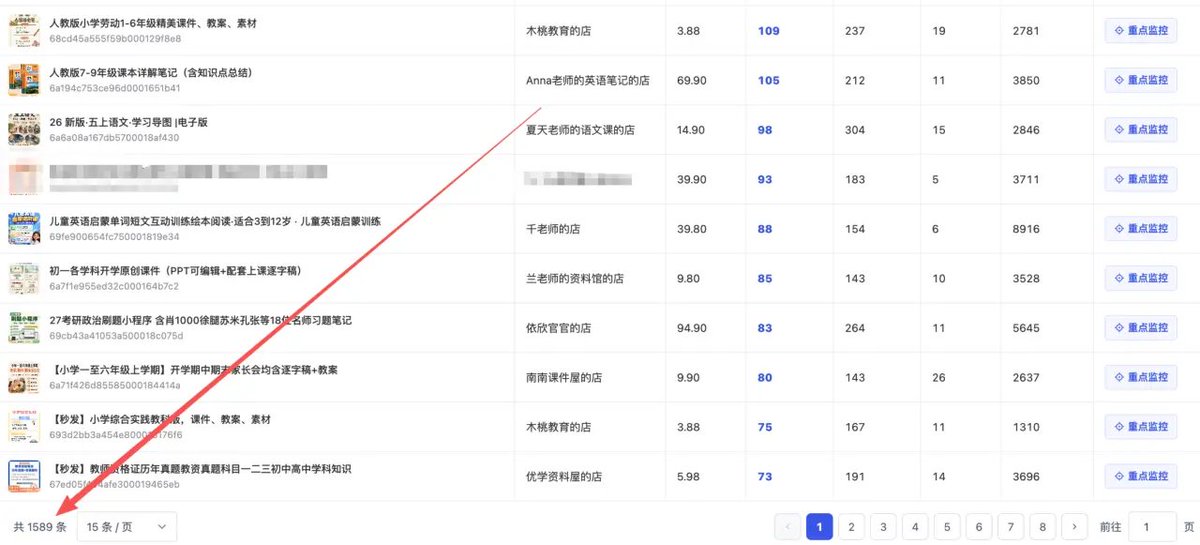The width and height of the screenshot is (1200, 545).
Task: Select page 1 in pagination
Action: [820, 526]
